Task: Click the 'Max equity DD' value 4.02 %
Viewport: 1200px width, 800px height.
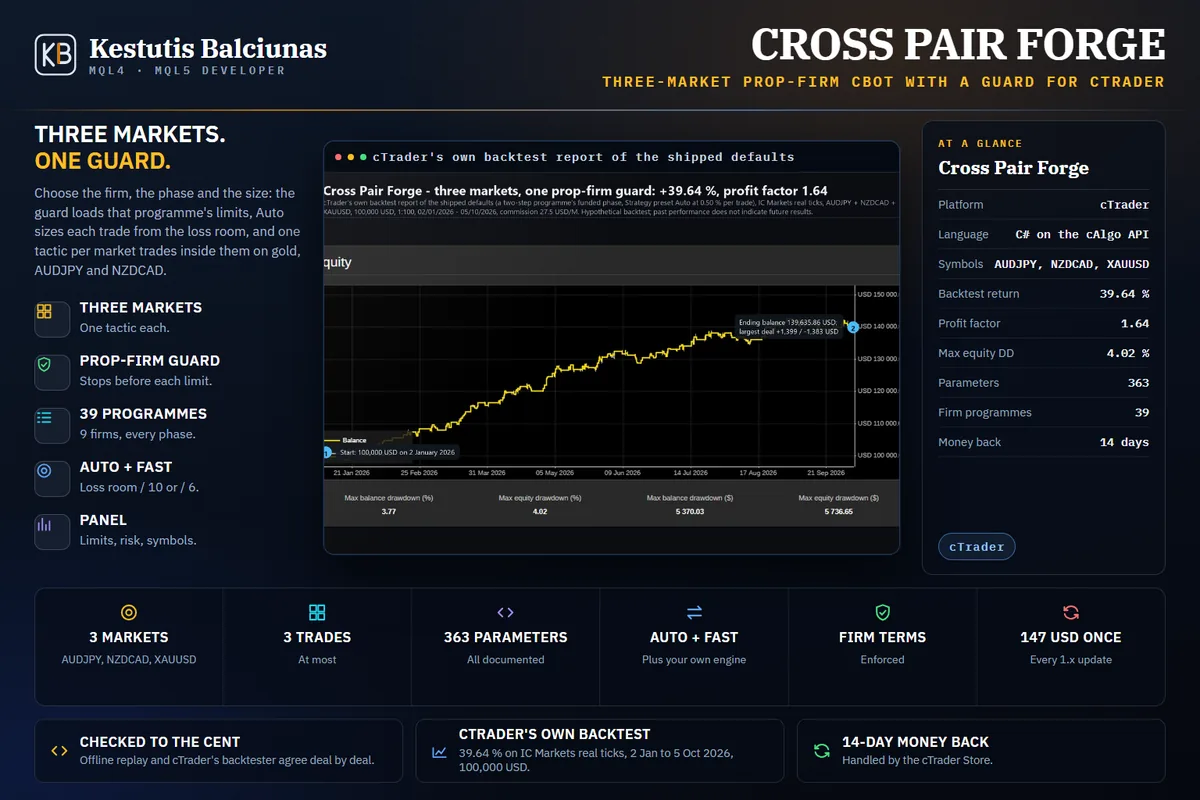Action: click(x=1128, y=353)
